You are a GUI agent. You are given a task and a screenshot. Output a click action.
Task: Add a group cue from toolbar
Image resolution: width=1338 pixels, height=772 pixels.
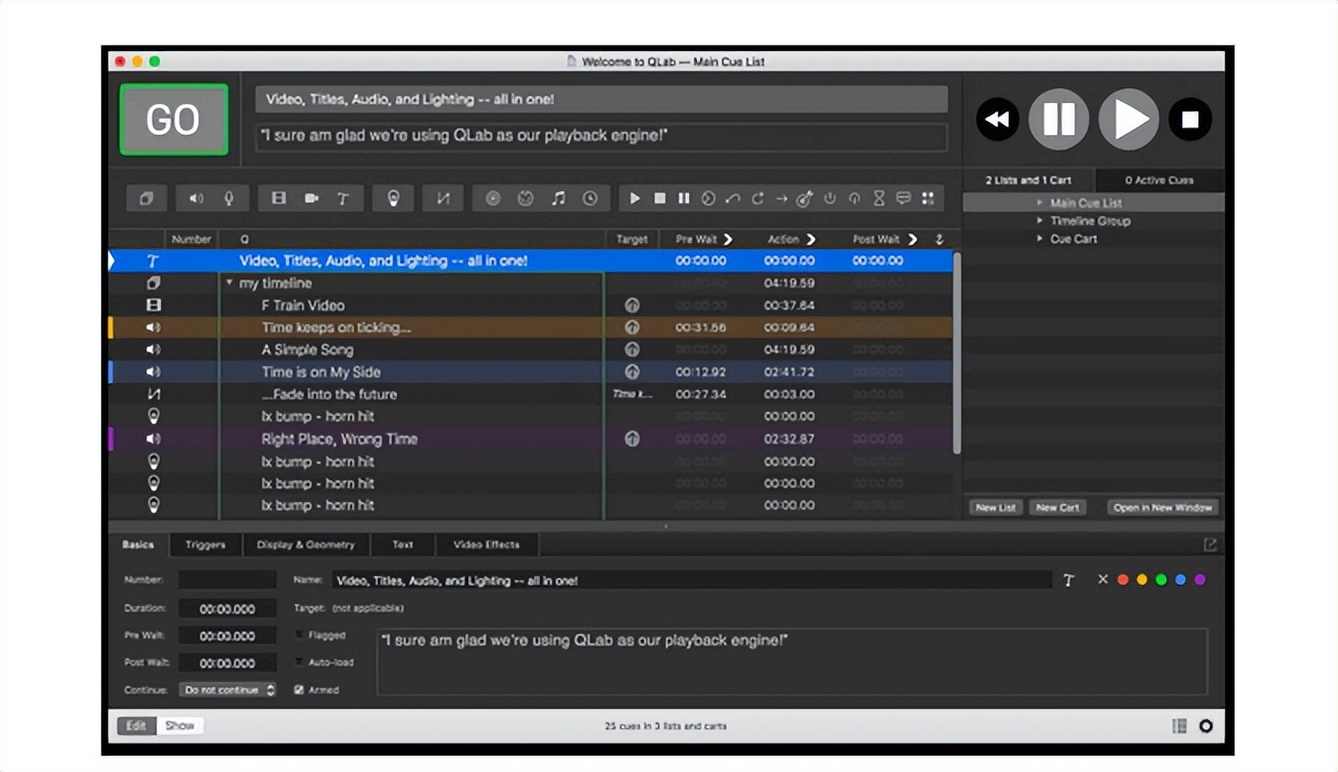click(146, 198)
